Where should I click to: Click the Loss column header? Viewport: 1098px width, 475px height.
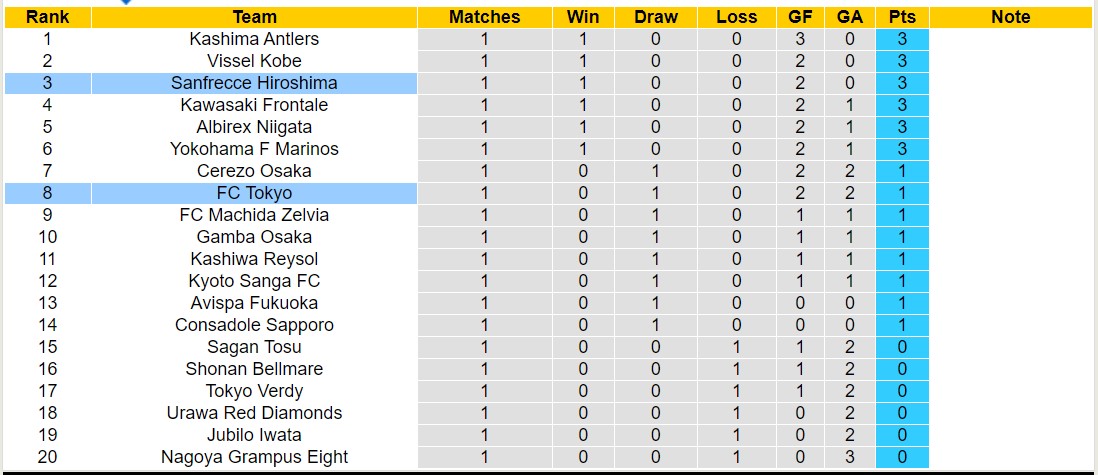pyautogui.click(x=737, y=17)
